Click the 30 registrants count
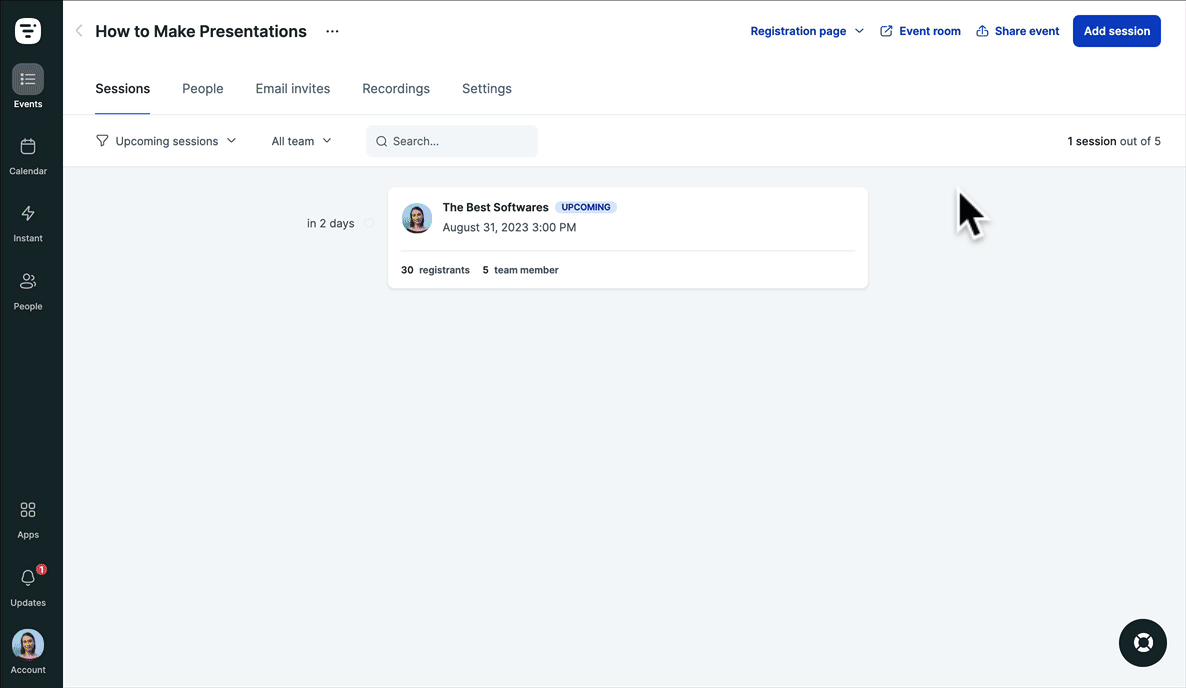This screenshot has height=688, width=1186. (x=435, y=270)
